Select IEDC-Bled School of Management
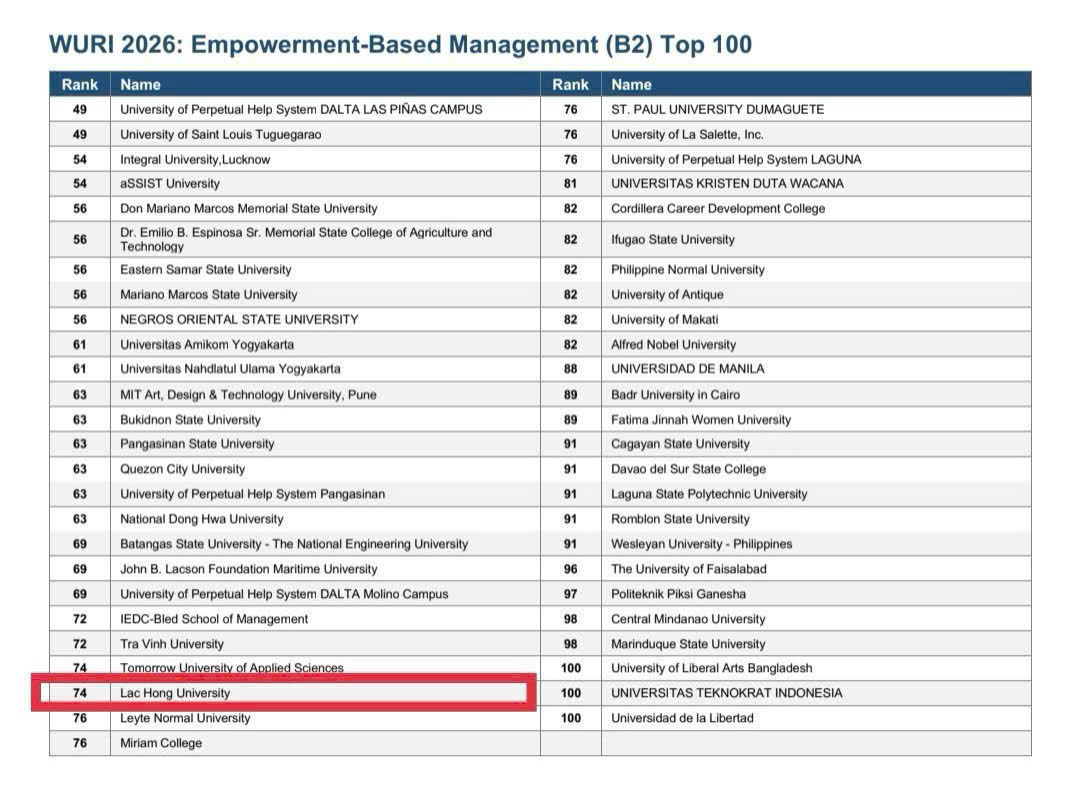The width and height of the screenshot is (1080, 798). [x=214, y=619]
